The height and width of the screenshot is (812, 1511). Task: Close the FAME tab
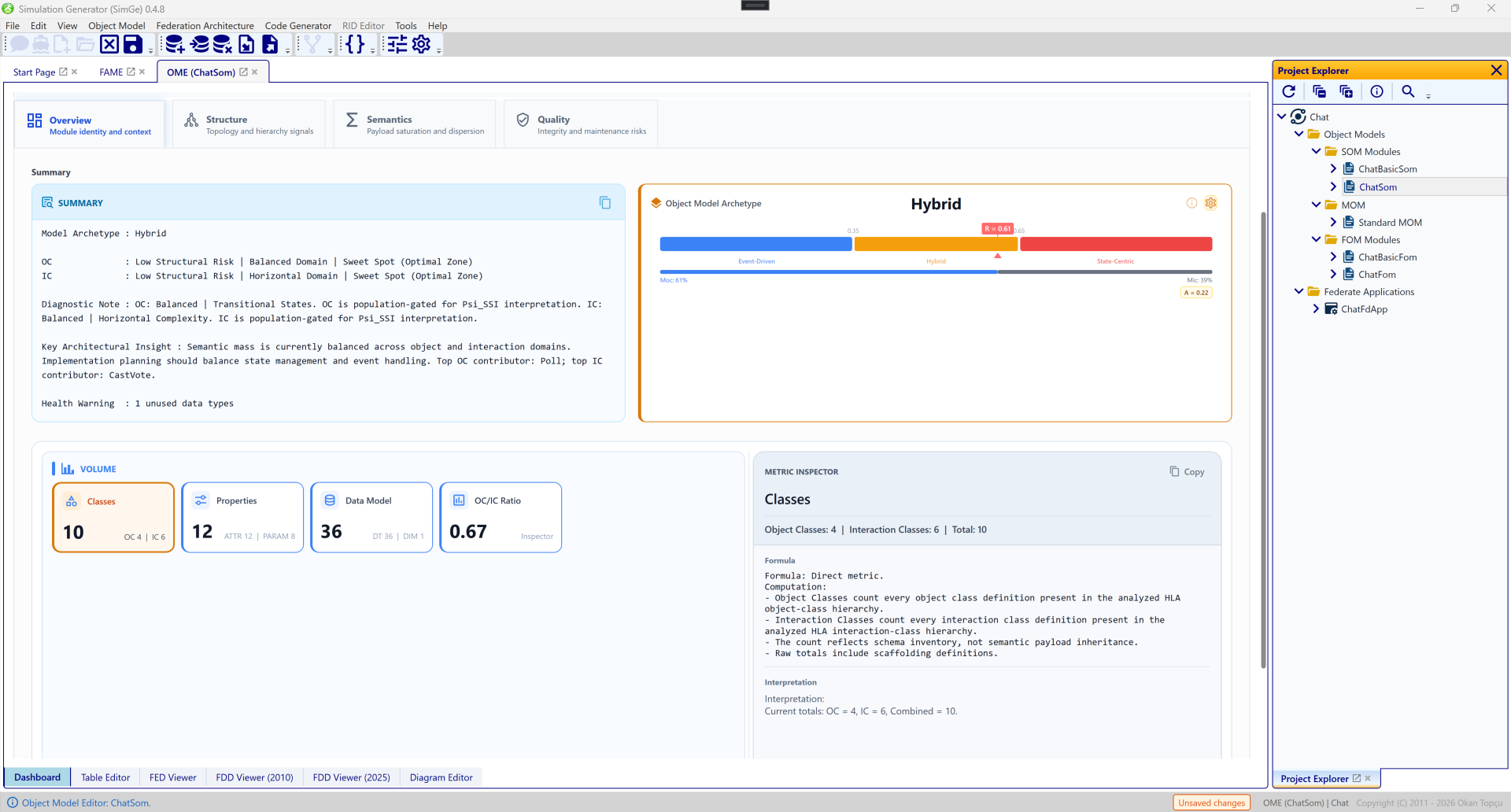(142, 72)
